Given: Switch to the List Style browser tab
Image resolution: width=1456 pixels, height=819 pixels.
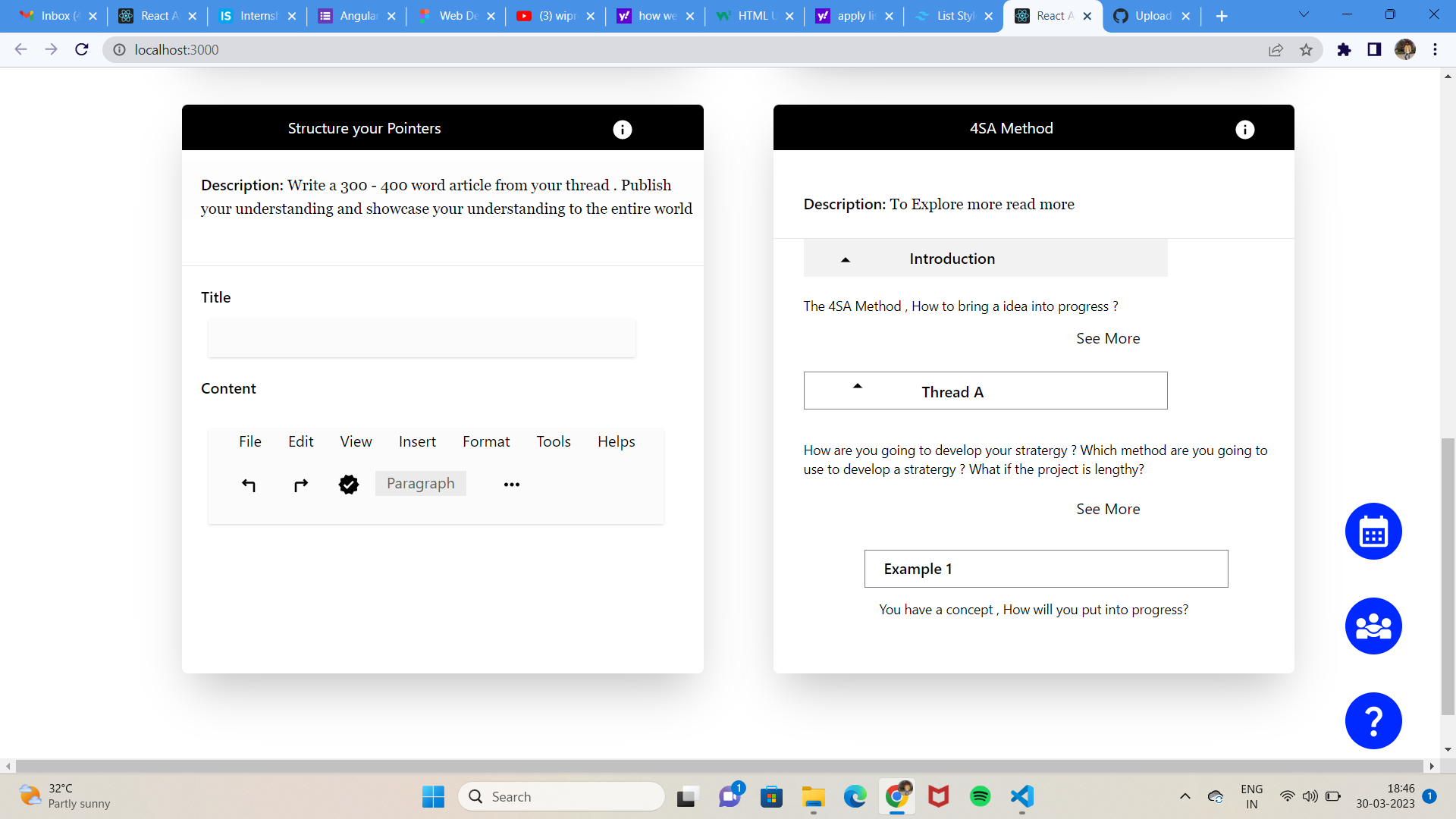Looking at the screenshot, I should pyautogui.click(x=953, y=16).
